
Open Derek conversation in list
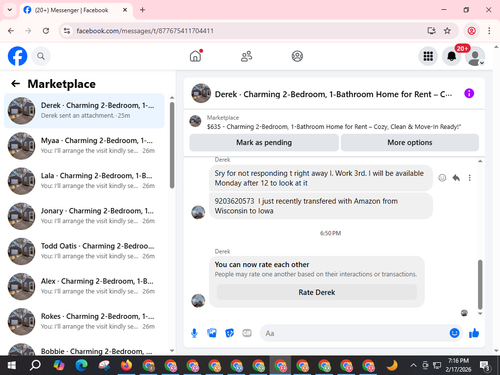[x=84, y=111]
